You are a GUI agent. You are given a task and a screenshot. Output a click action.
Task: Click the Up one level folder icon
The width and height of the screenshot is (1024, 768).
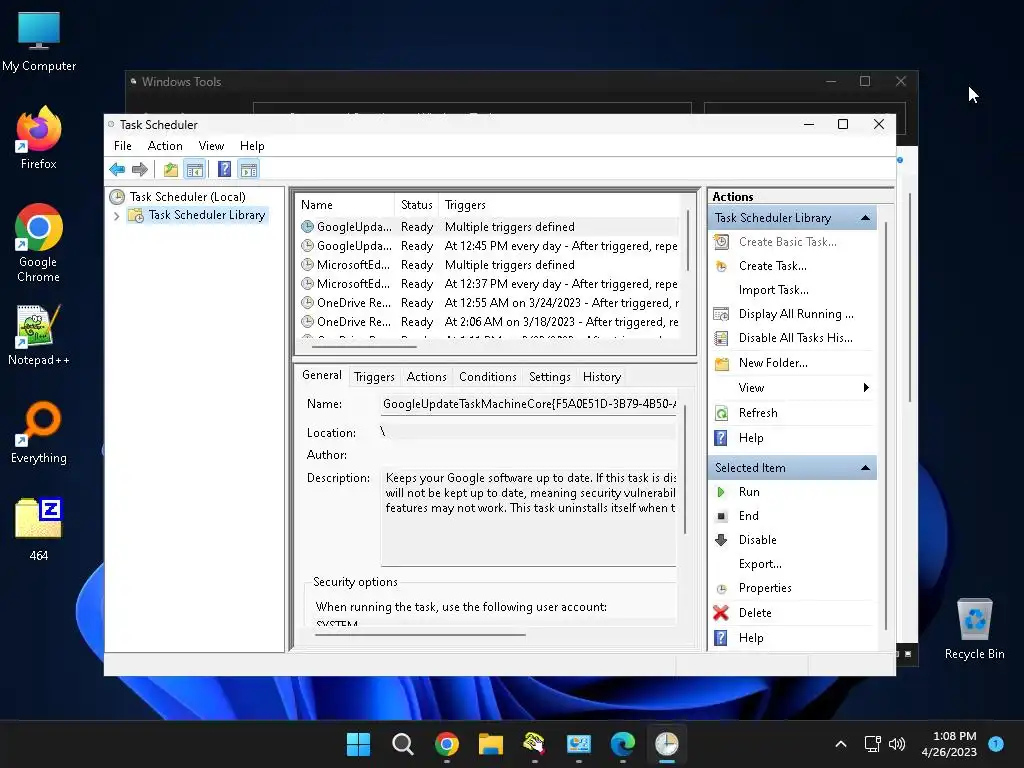click(x=170, y=170)
